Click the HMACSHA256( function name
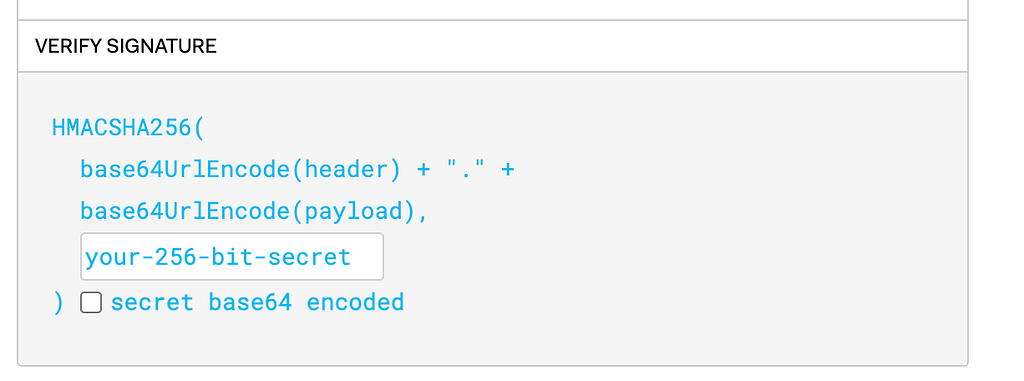The height and width of the screenshot is (381, 1024). (129, 127)
